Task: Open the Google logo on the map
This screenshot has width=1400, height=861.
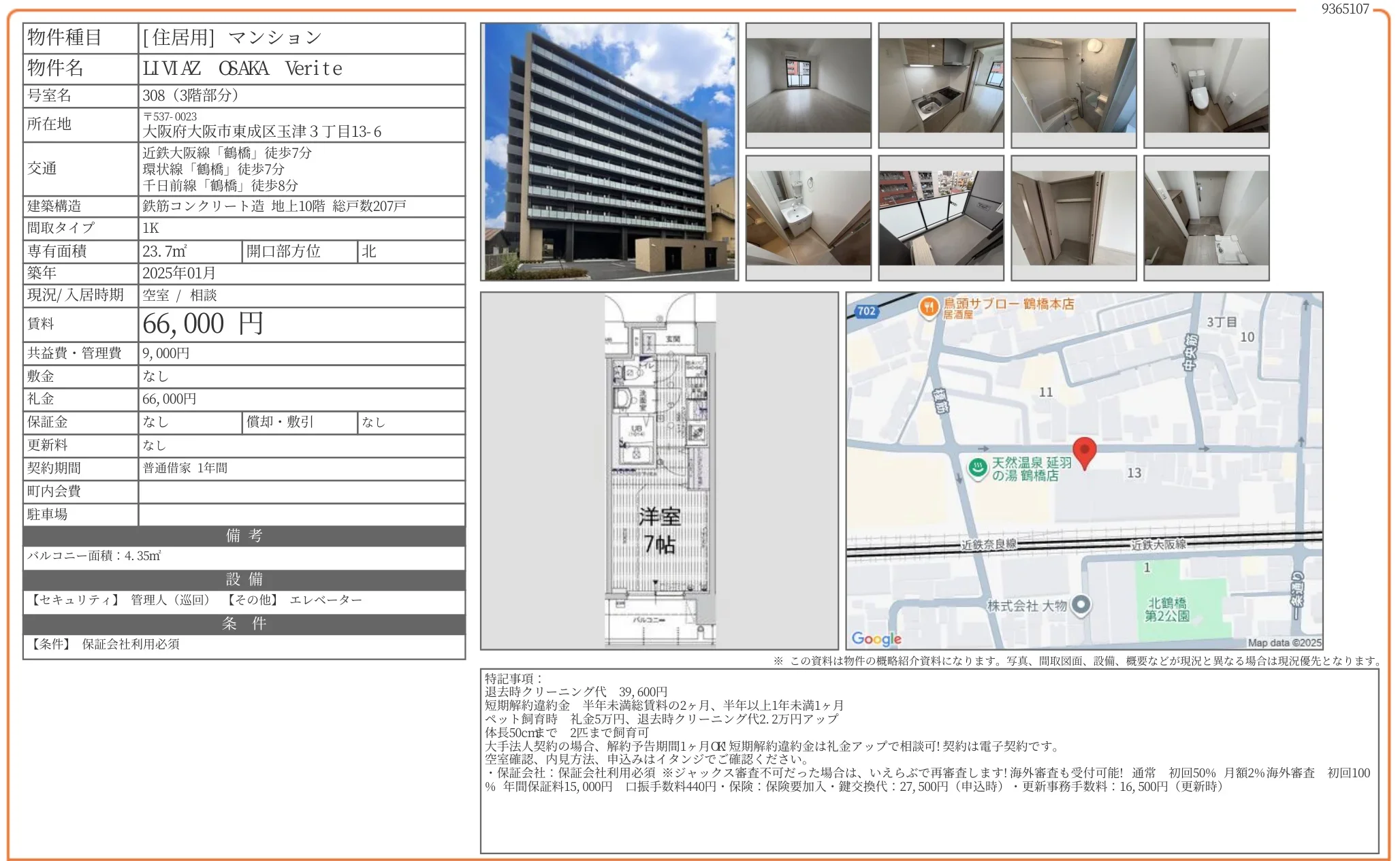Action: pos(875,638)
